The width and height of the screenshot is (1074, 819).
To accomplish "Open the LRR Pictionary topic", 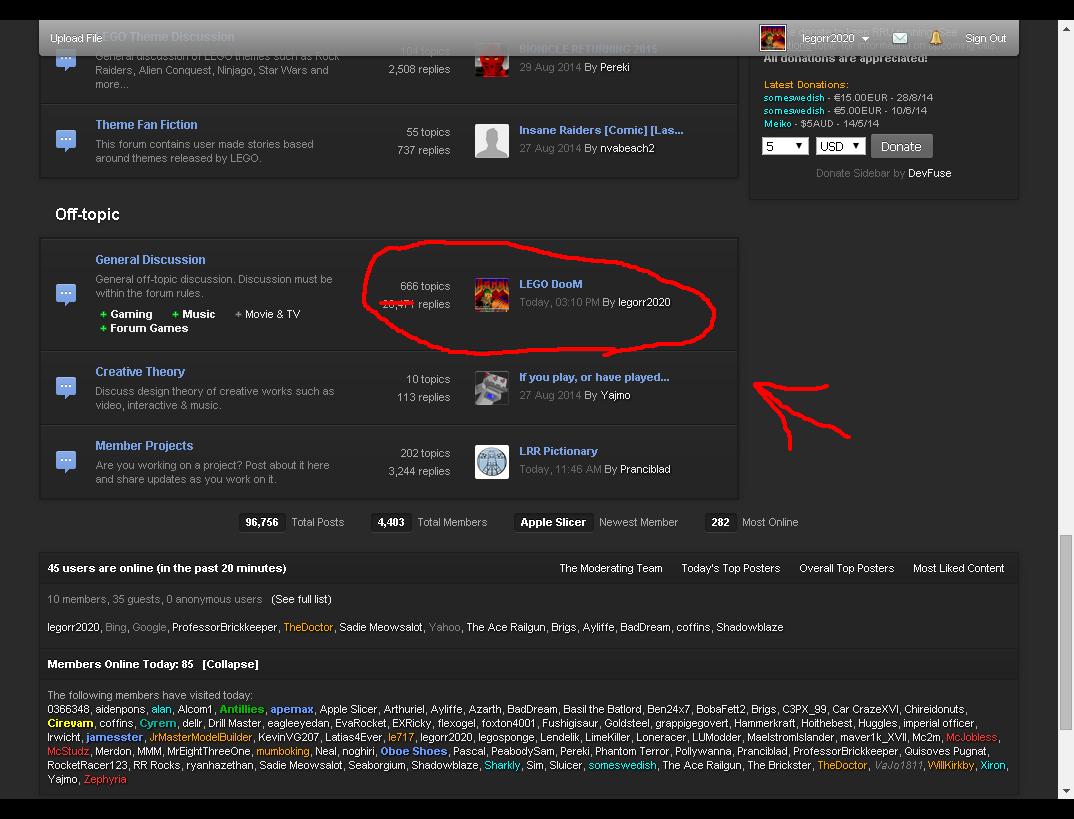I will [558, 451].
